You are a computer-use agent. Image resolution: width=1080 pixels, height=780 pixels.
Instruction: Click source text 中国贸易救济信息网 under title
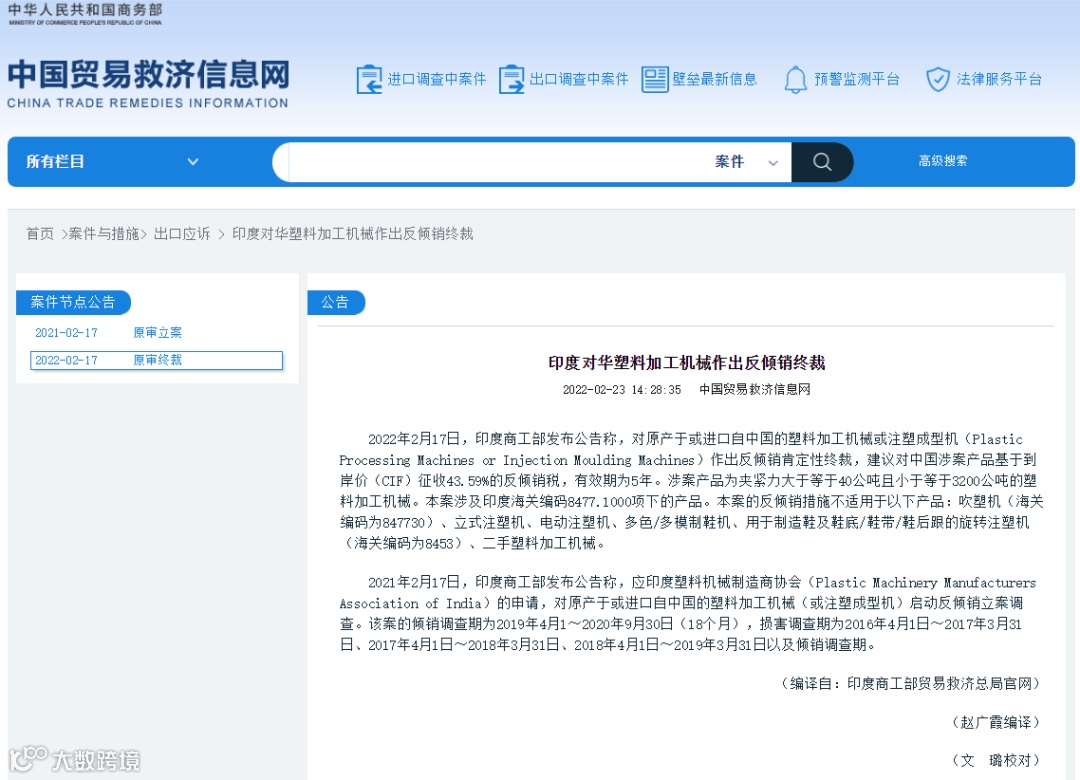(755, 389)
